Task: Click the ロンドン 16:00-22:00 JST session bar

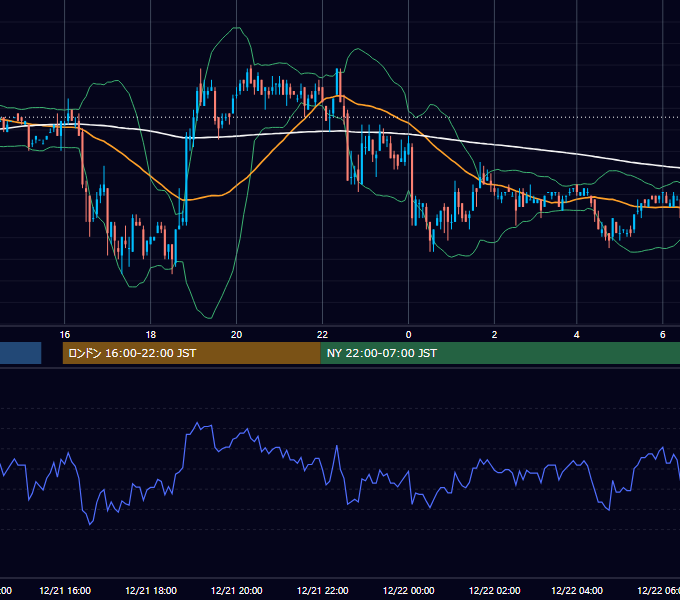Action: tap(191, 353)
